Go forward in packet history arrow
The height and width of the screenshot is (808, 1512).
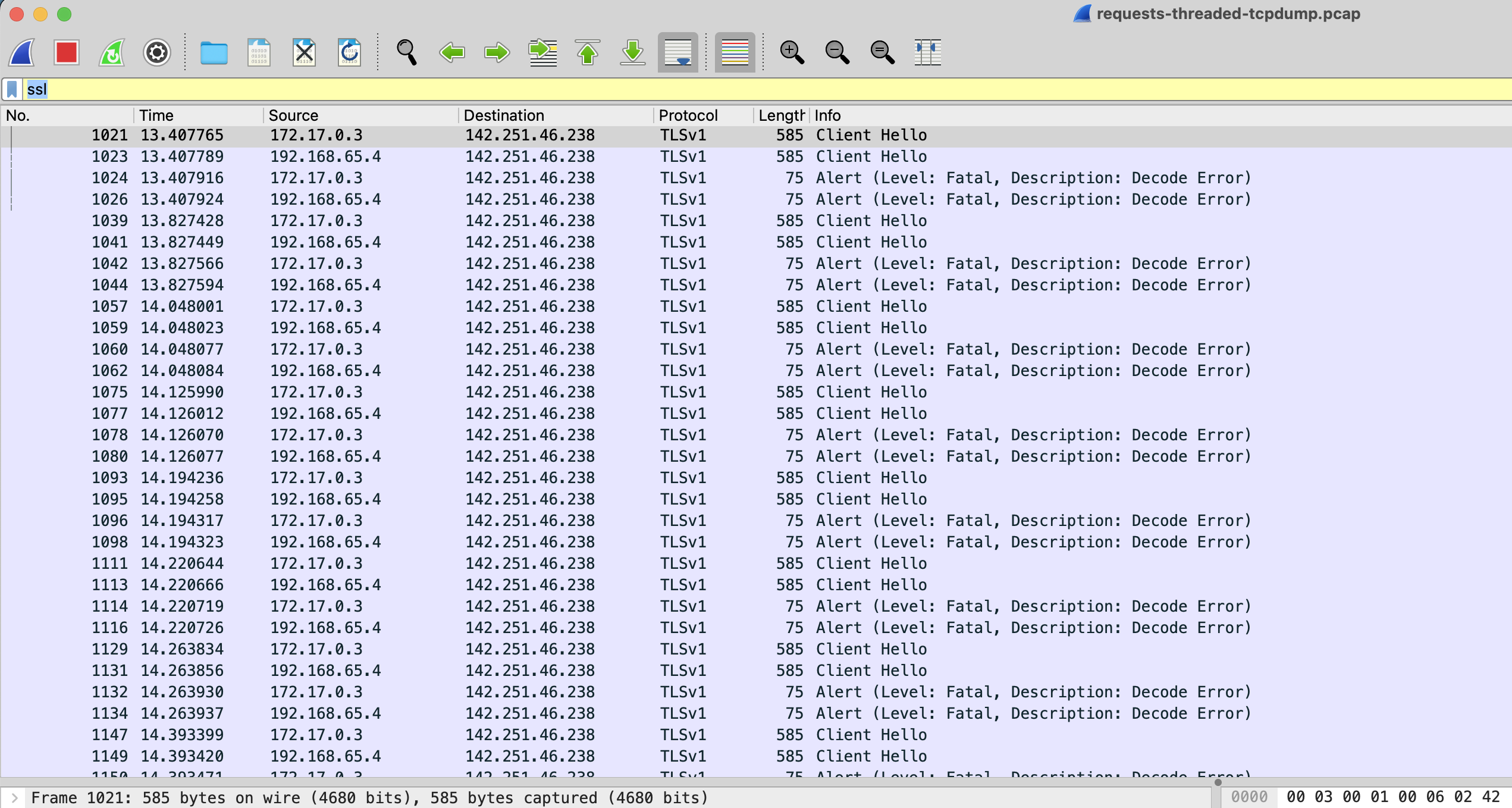(497, 52)
